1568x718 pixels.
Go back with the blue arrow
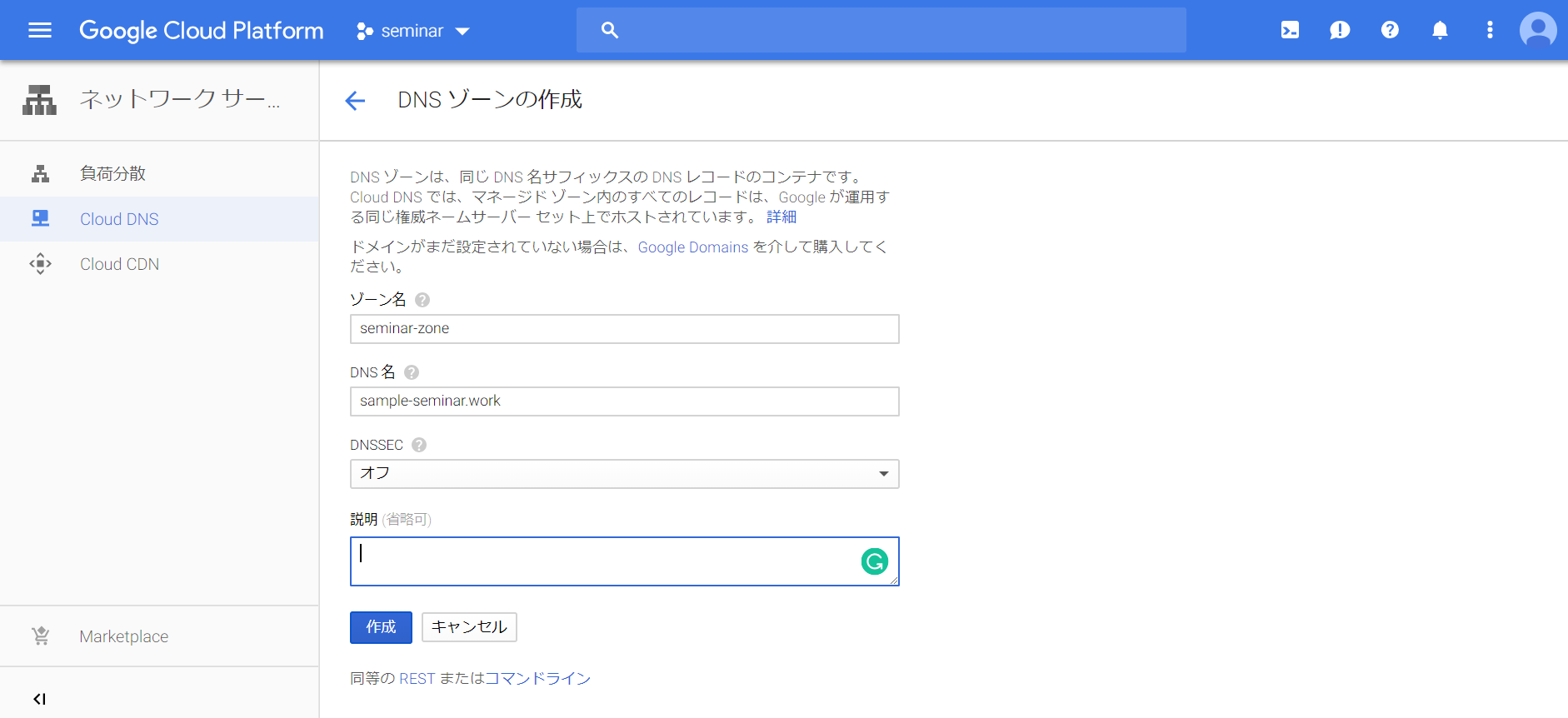click(355, 101)
